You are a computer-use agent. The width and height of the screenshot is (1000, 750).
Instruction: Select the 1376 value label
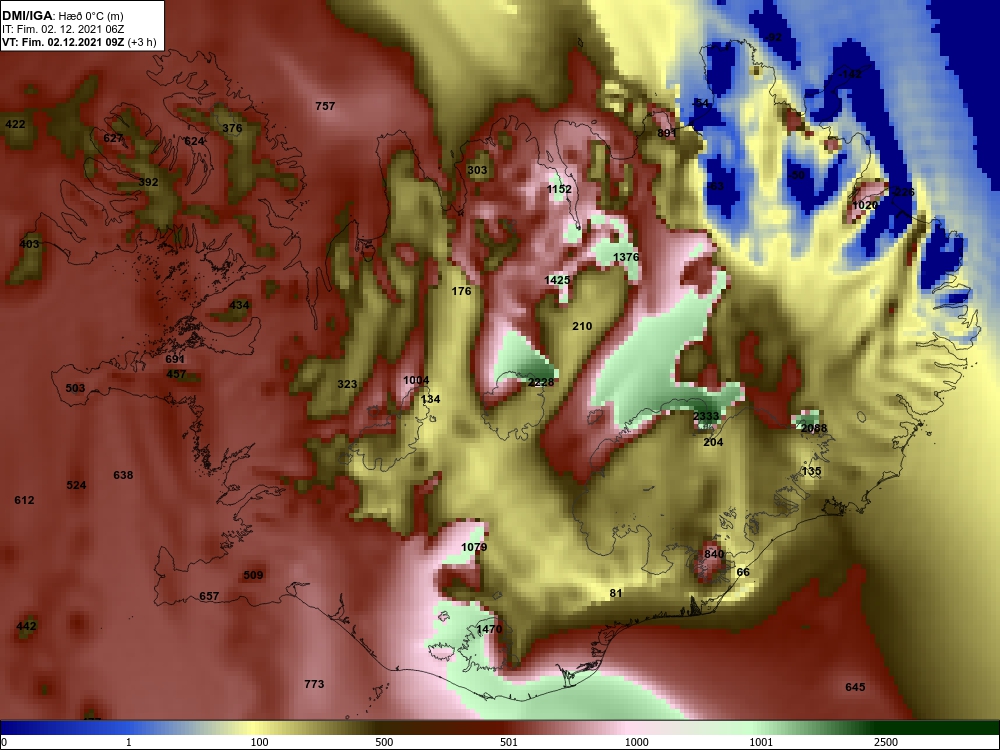[626, 257]
